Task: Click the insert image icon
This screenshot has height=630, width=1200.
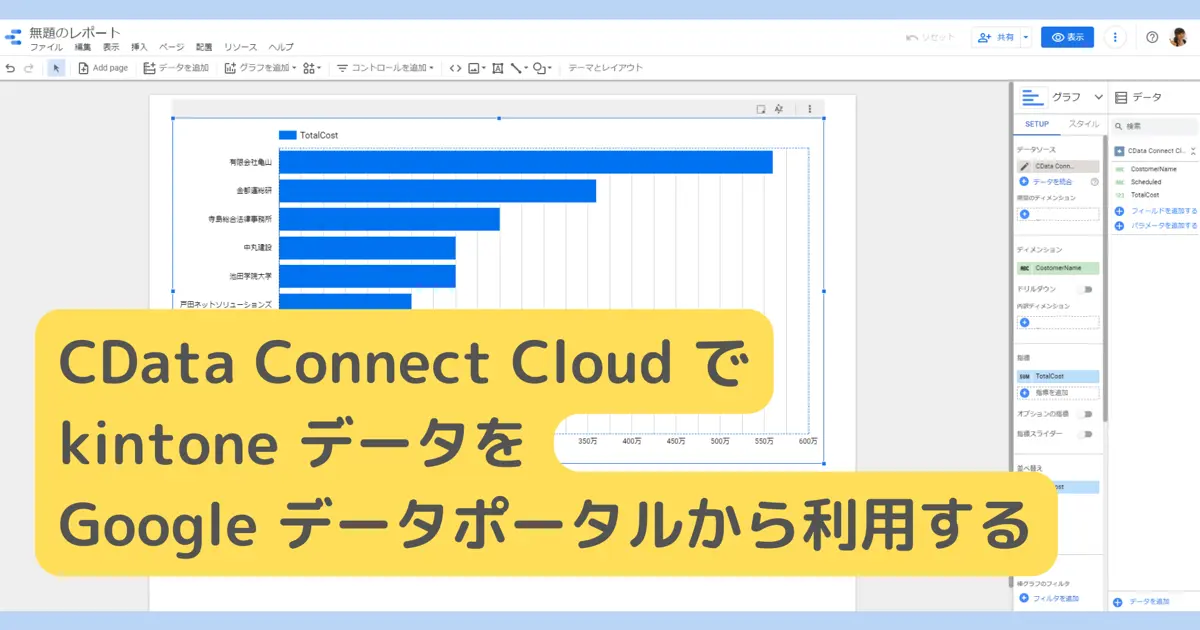Action: point(476,68)
